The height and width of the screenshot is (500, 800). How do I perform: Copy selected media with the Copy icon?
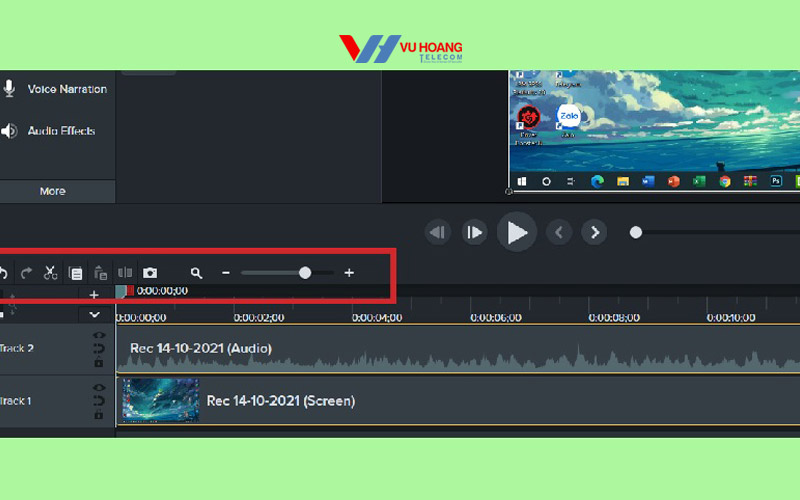tap(76, 273)
